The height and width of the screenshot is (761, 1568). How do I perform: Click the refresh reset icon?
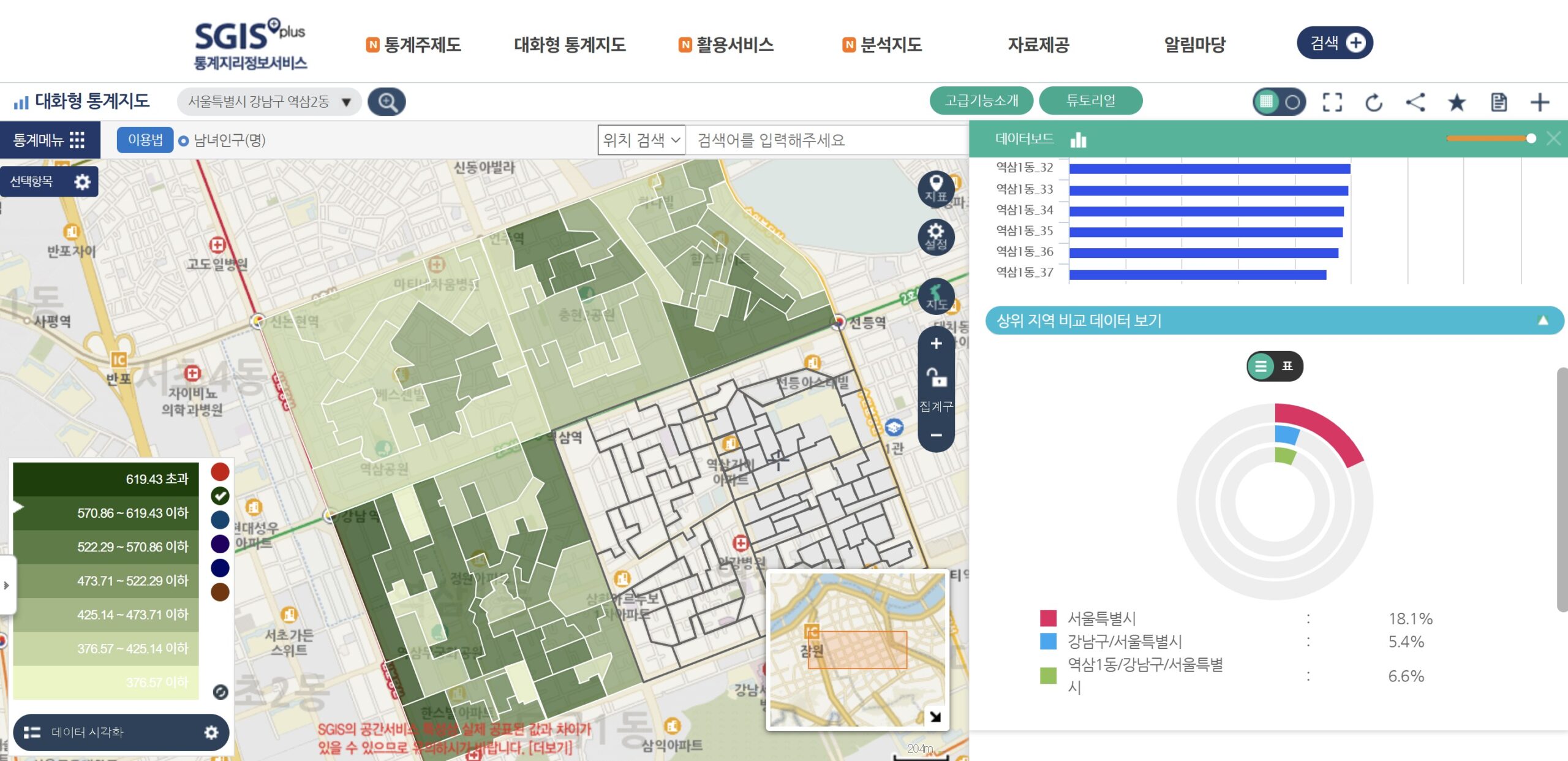[1374, 102]
